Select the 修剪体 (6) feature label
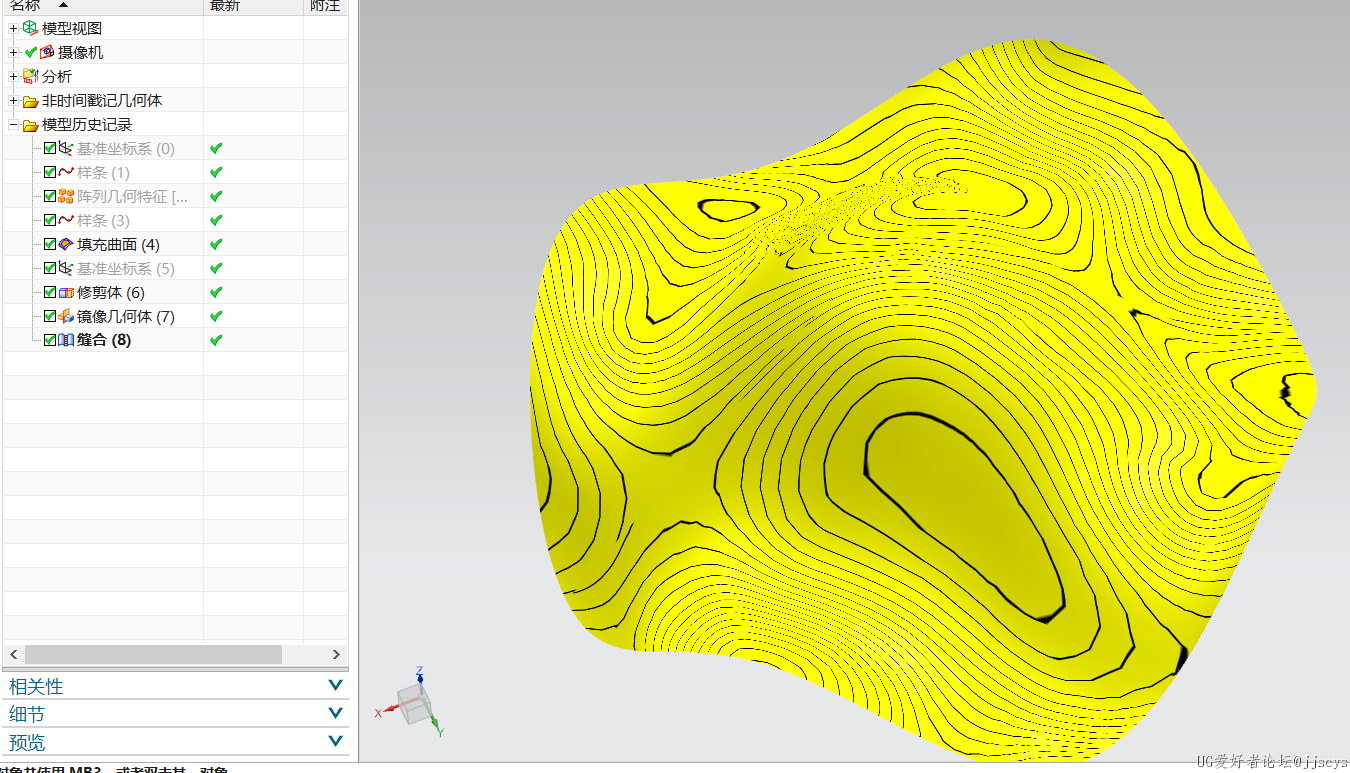 point(111,292)
